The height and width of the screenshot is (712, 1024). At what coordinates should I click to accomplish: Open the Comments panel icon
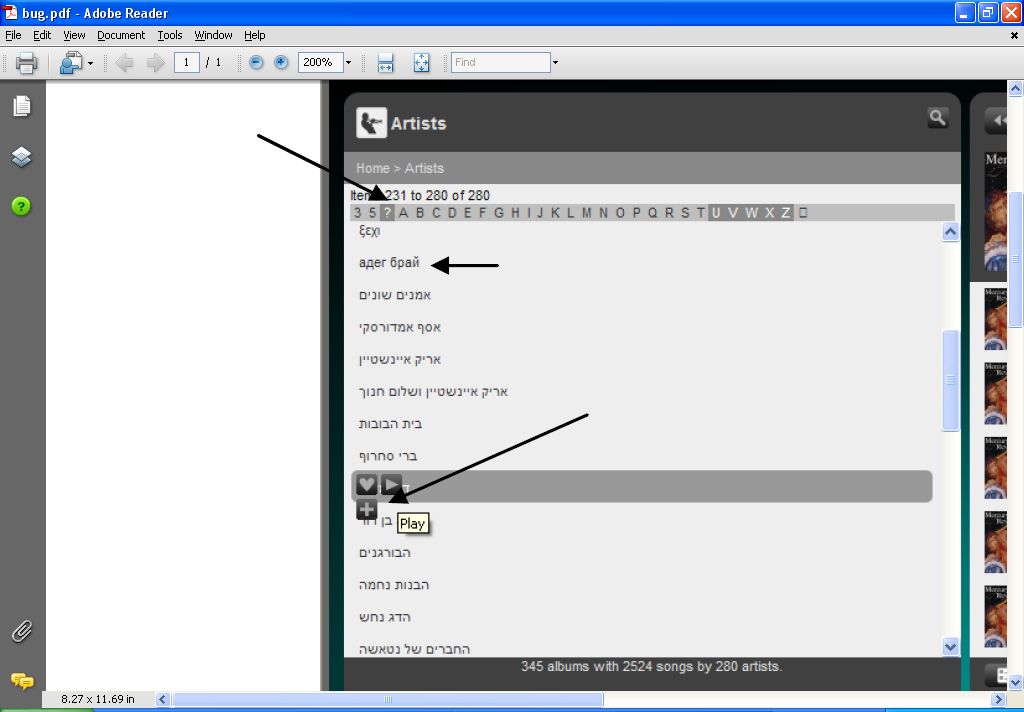[x=21, y=681]
